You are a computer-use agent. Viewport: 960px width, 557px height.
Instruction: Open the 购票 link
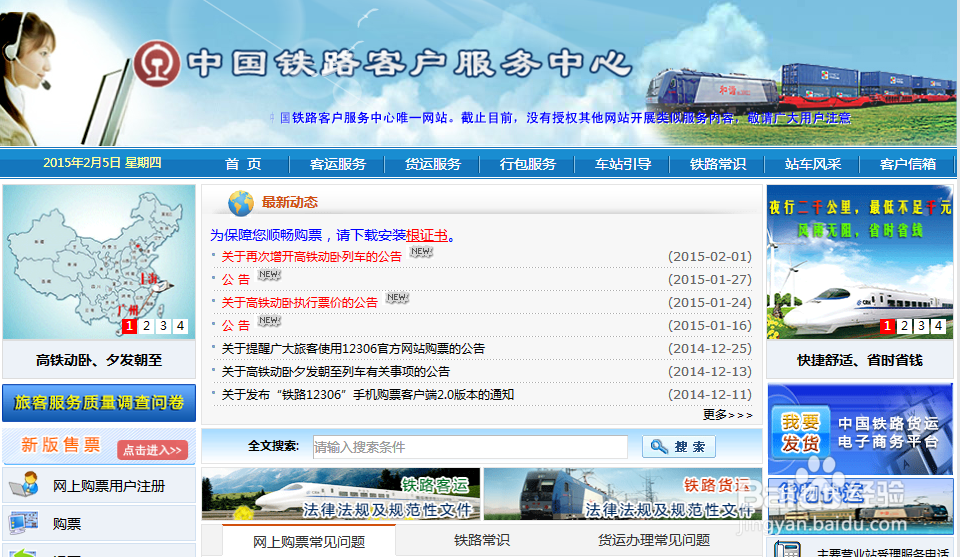(67, 524)
